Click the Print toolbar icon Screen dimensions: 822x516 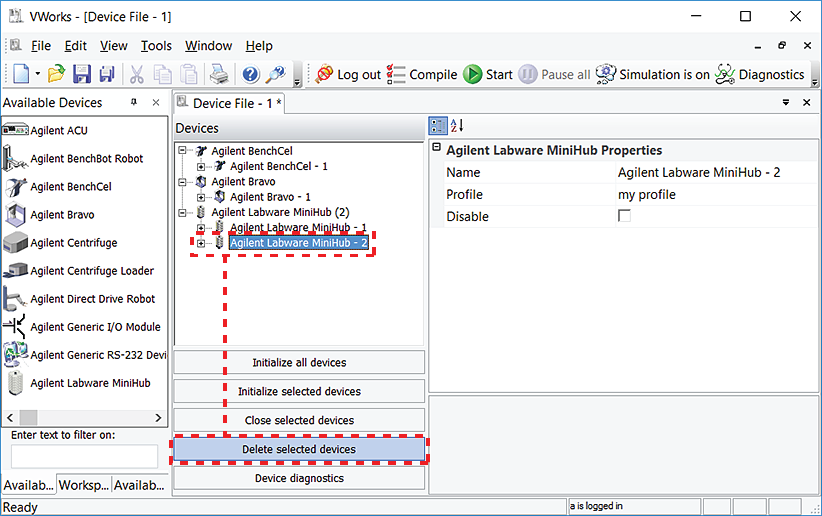pos(217,75)
